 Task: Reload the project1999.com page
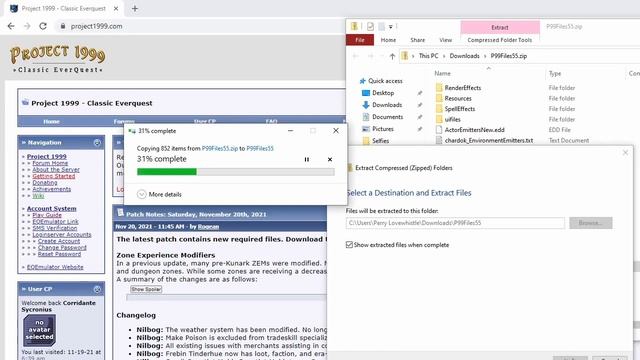(x=43, y=26)
